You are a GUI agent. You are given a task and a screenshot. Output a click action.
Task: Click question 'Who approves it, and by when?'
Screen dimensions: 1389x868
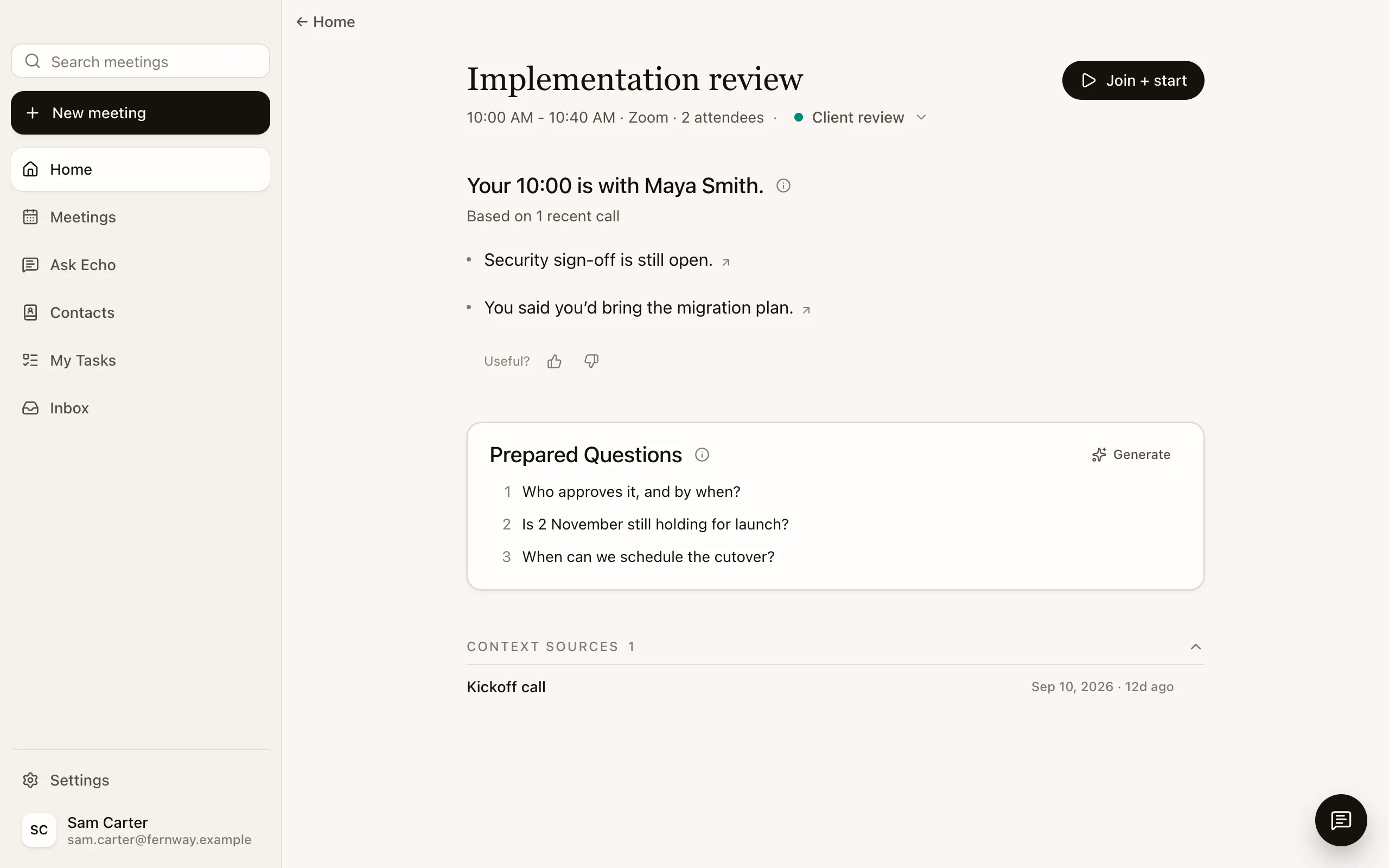point(631,492)
